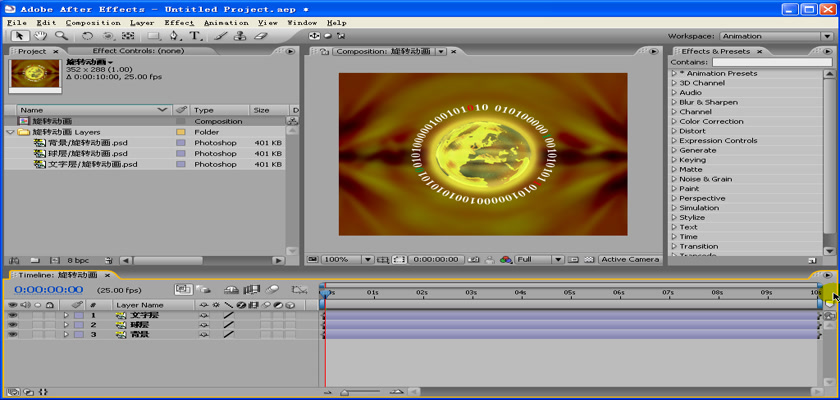
Task: Click the current time indicator marker
Action: (x=325, y=293)
